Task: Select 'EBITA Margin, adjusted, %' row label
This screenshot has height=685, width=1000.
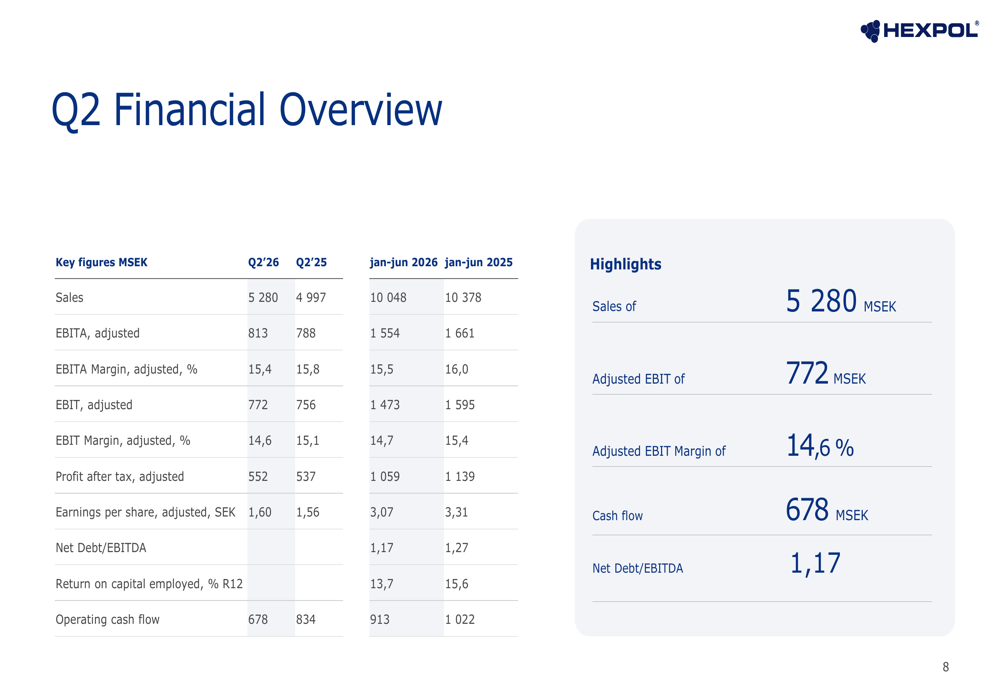Action: point(126,369)
